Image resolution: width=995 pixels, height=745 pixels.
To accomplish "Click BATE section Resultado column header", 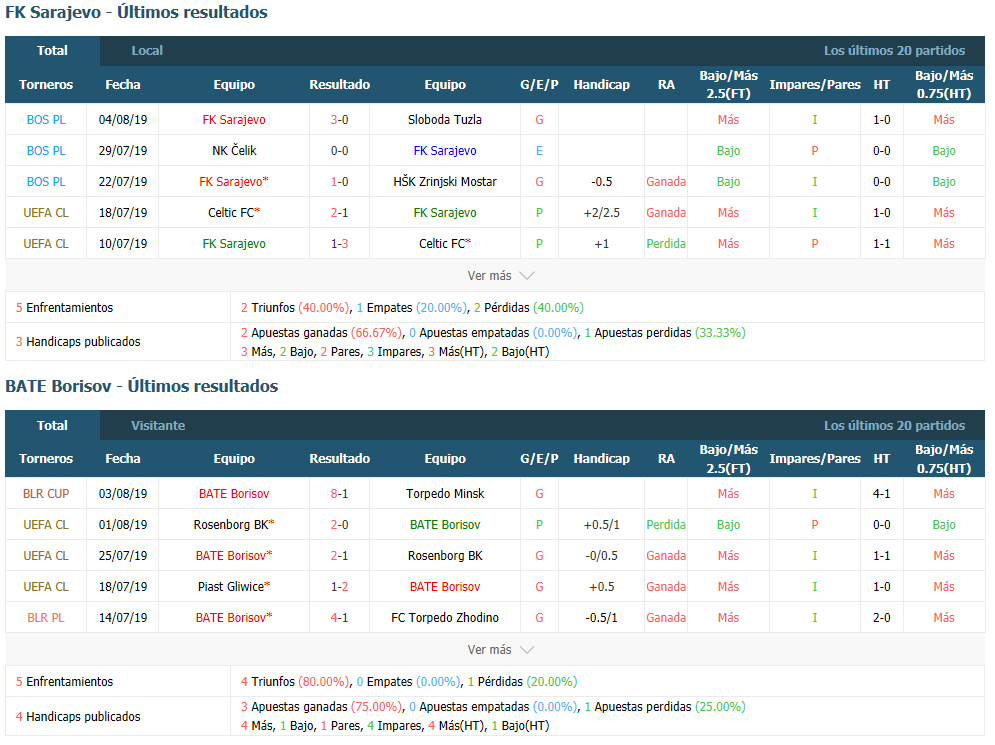I will coord(339,459).
